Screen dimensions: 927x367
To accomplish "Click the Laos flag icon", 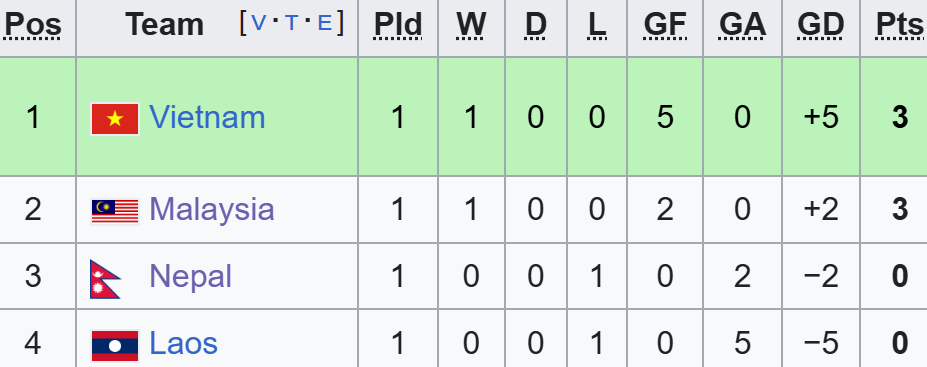I will (115, 346).
